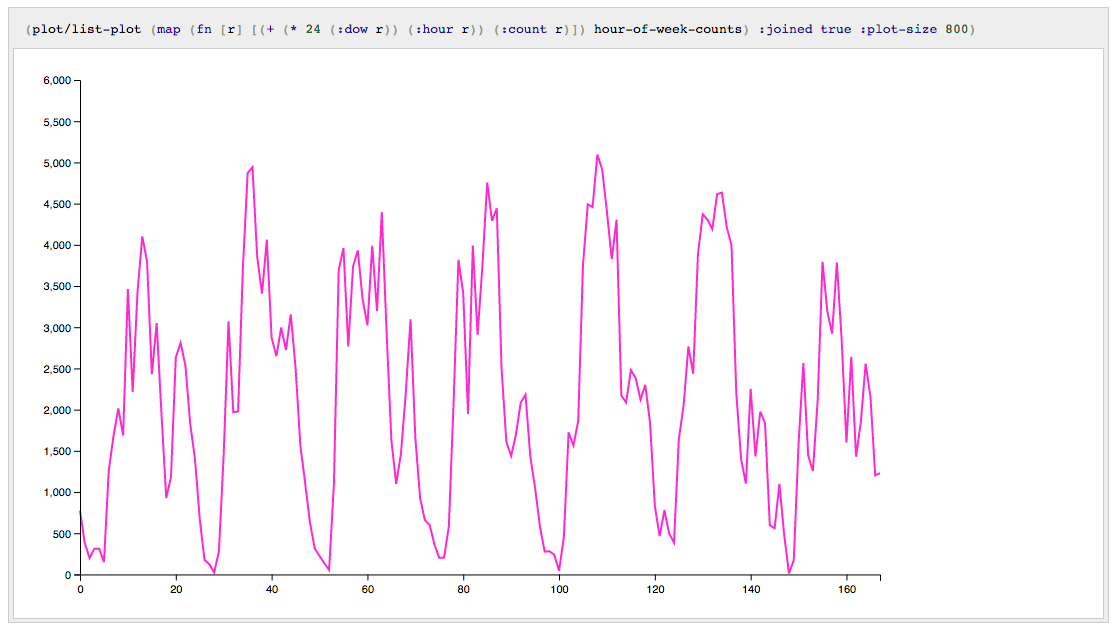Click the 5,000 y-axis label
This screenshot has width=1113, height=628.
point(57,163)
